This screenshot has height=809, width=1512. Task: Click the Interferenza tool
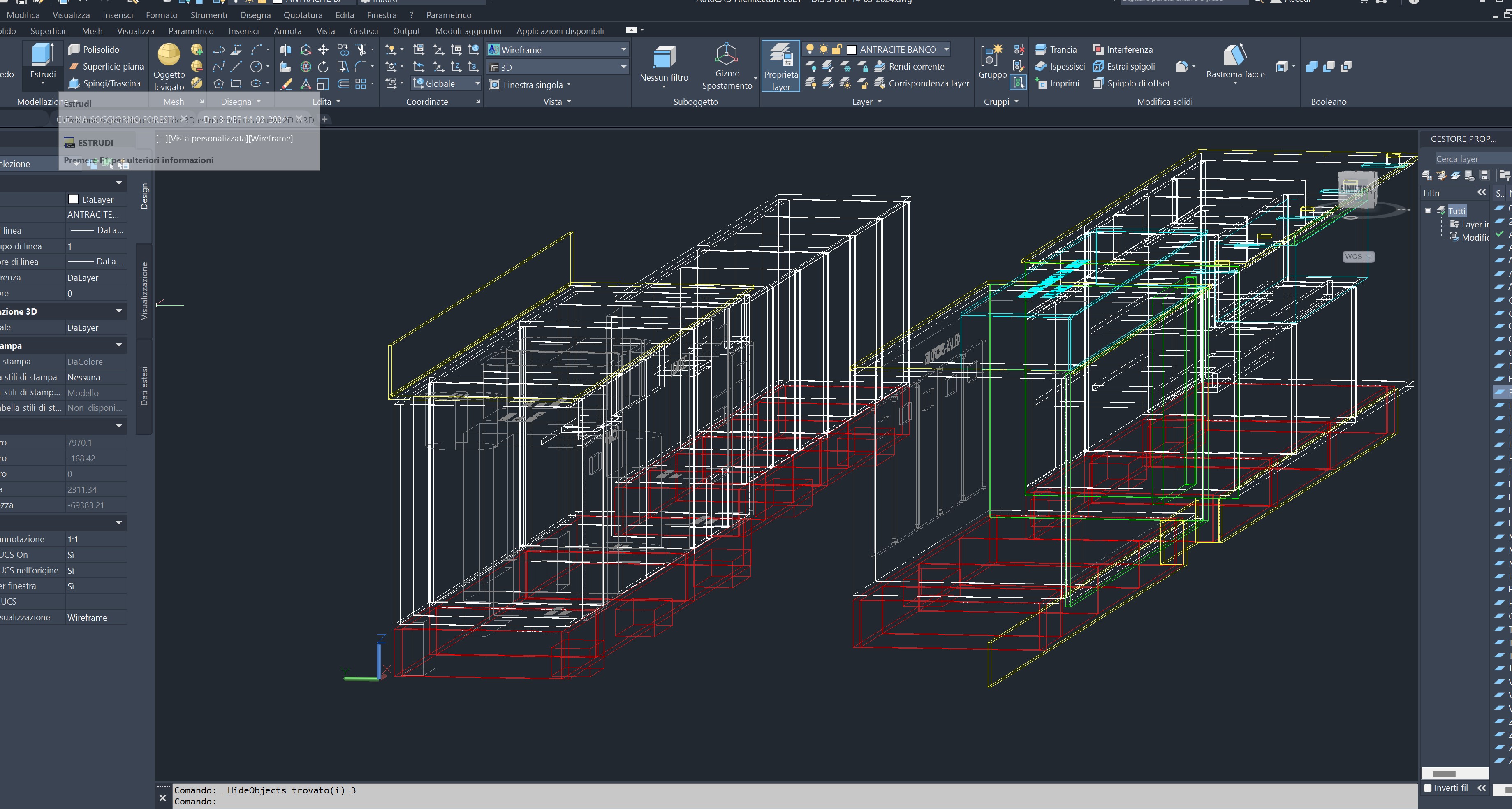click(x=1122, y=49)
